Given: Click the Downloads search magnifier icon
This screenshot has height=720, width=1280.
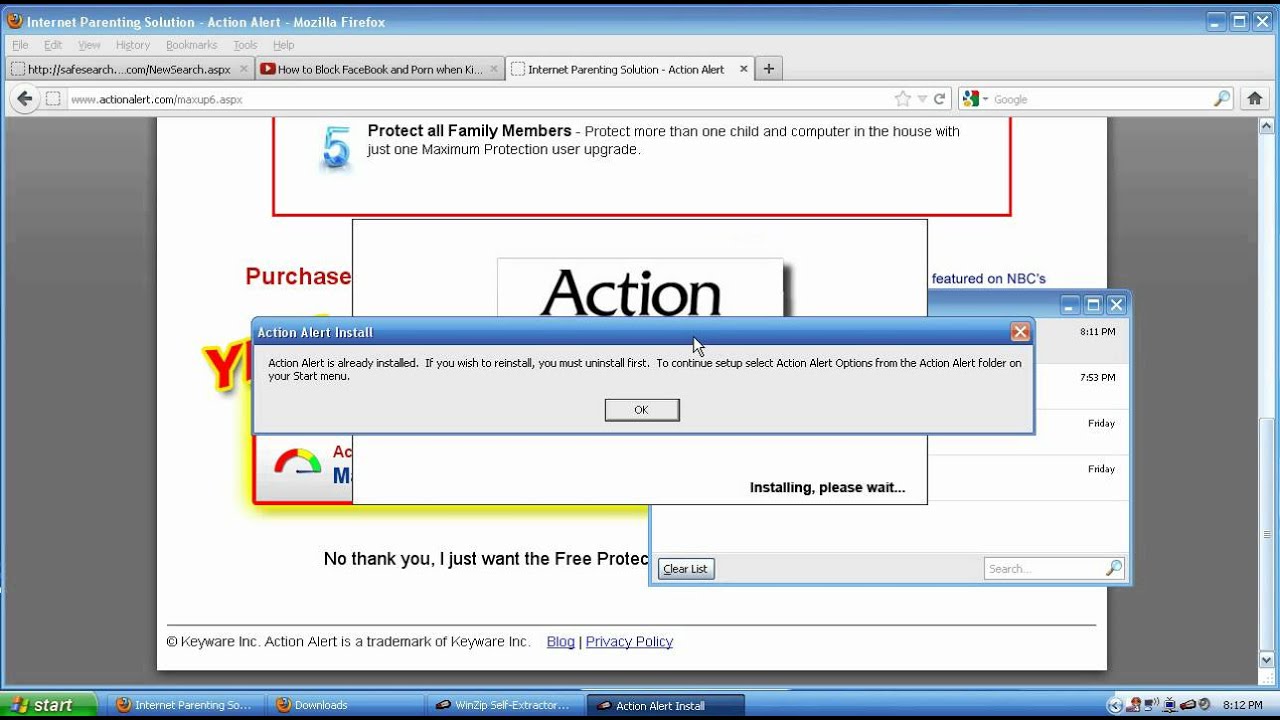Looking at the screenshot, I should point(1114,568).
